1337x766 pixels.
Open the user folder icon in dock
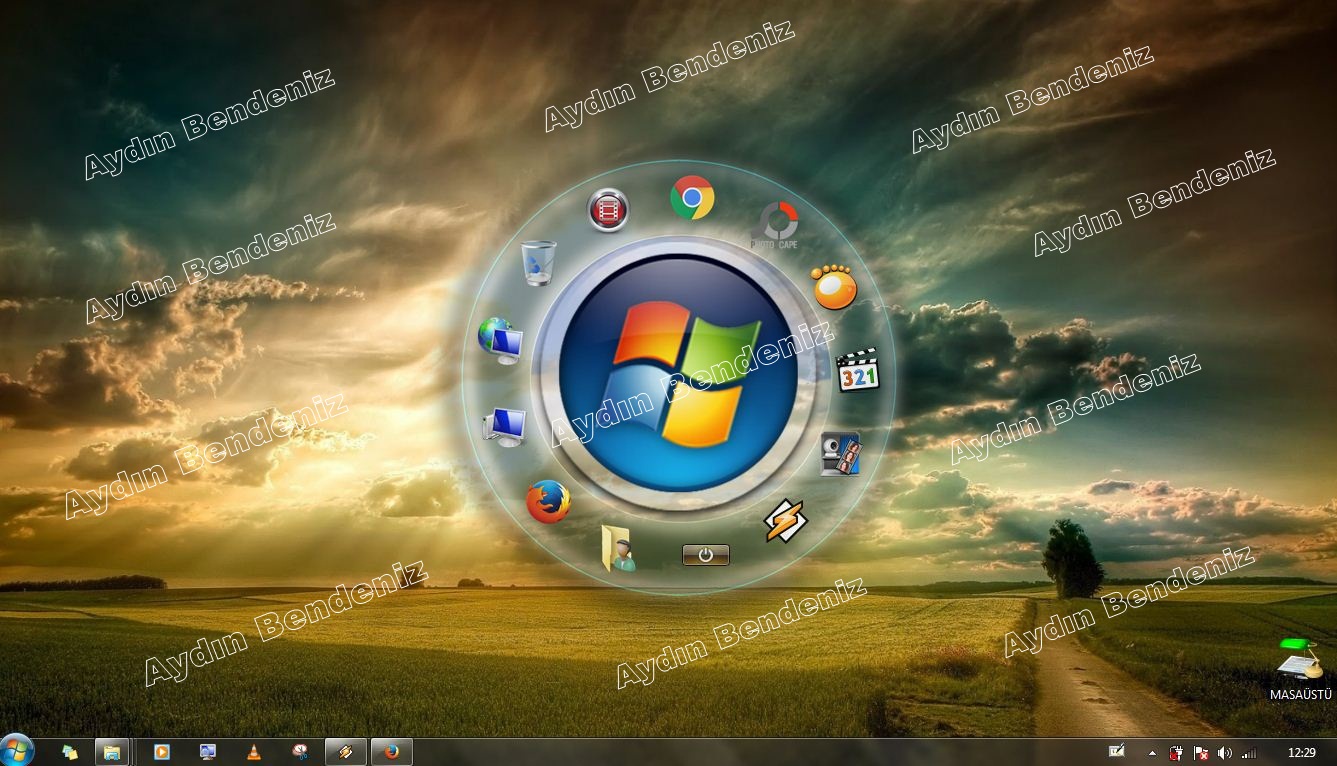click(x=619, y=548)
